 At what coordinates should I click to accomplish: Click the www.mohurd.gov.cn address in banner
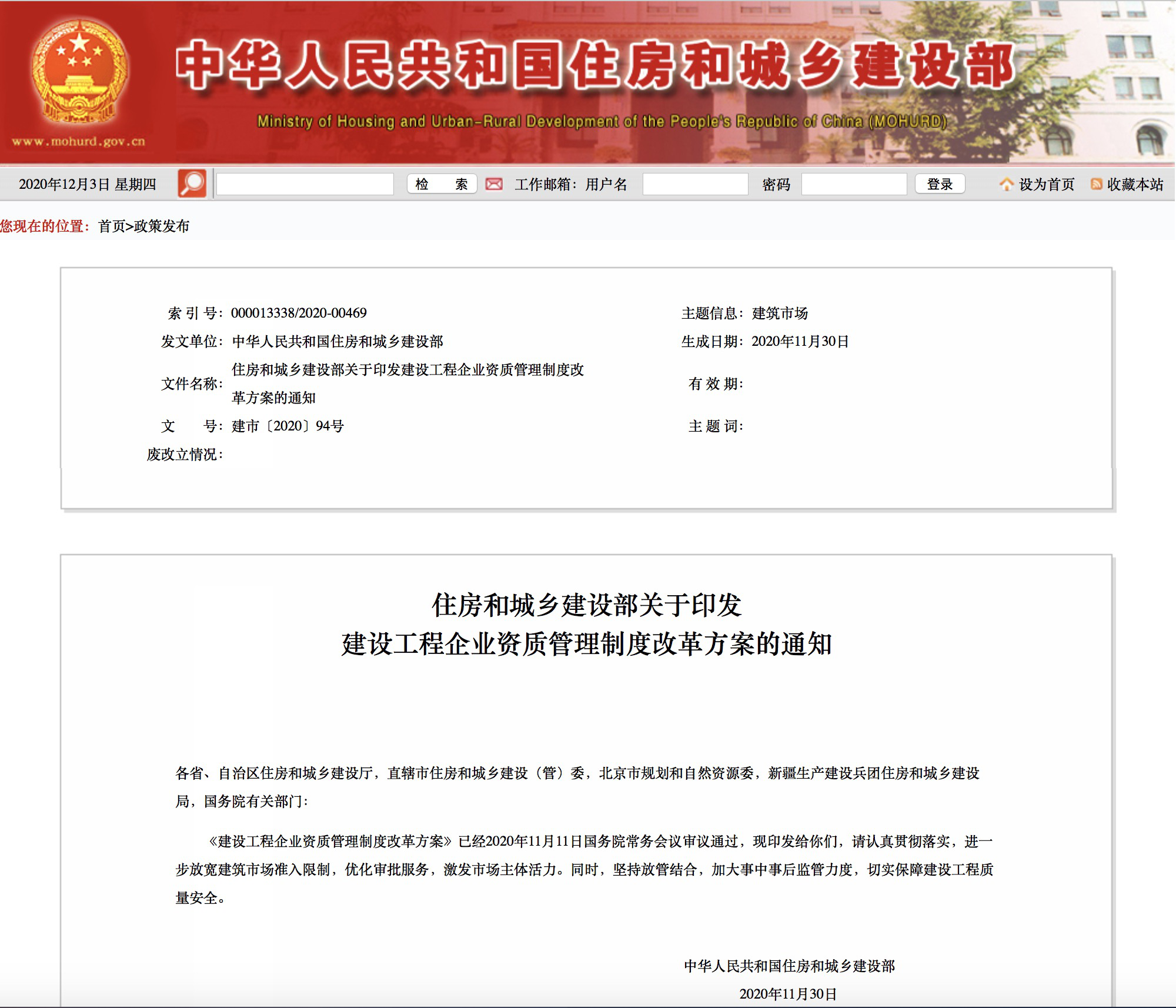pos(78,141)
